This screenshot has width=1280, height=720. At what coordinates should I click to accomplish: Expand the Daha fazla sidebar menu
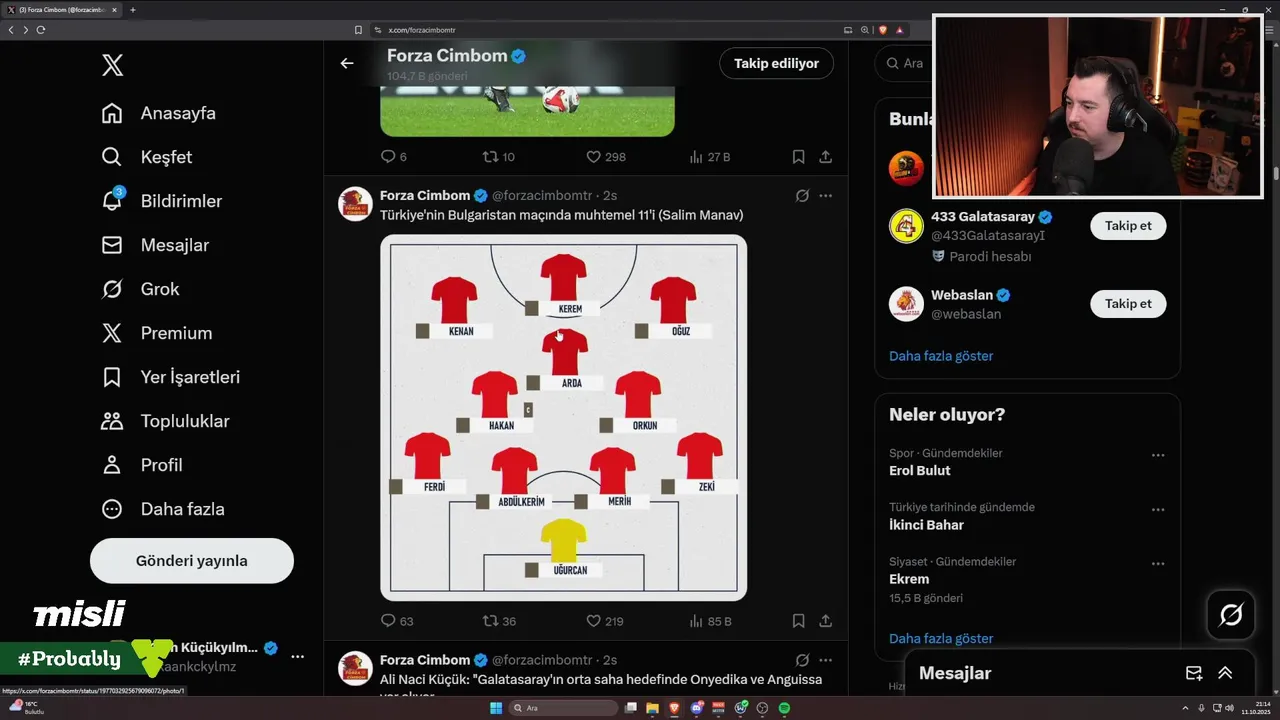pos(162,509)
